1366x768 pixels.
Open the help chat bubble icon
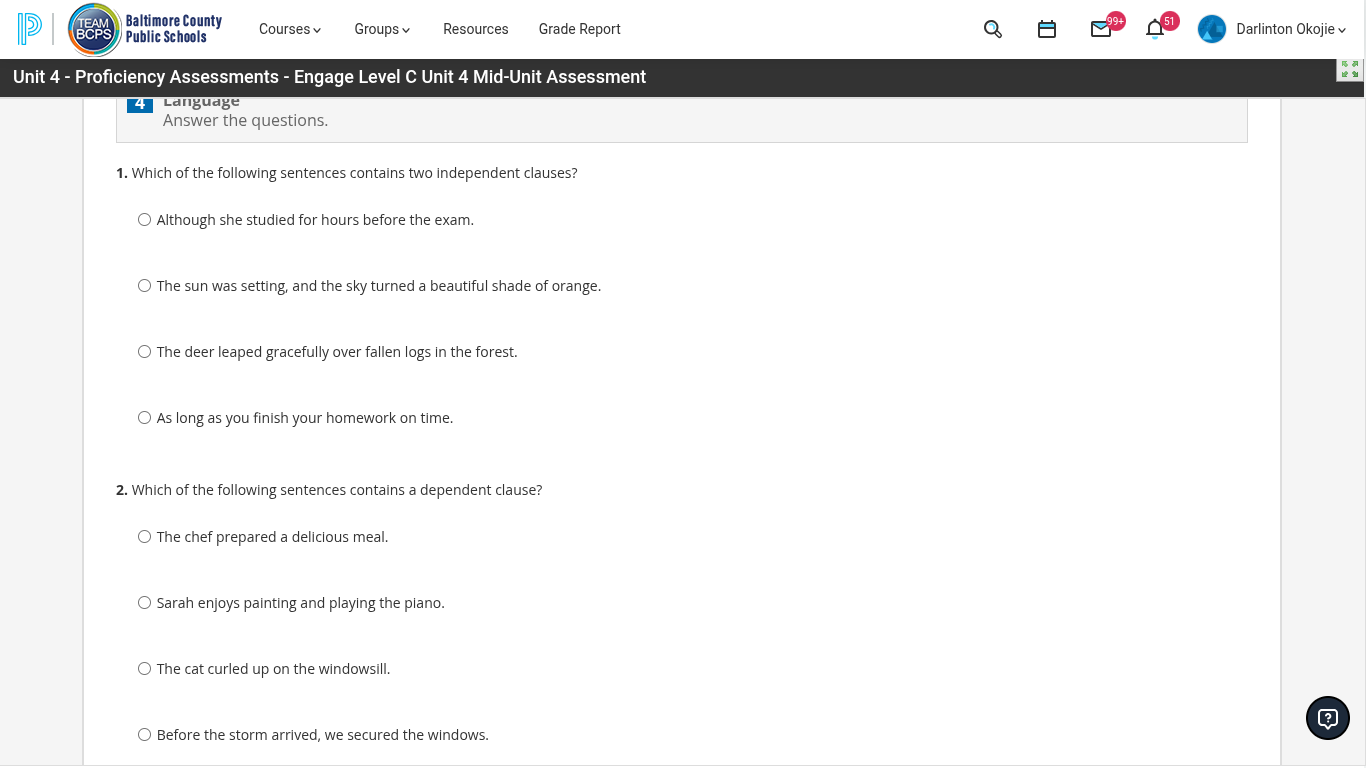1328,718
